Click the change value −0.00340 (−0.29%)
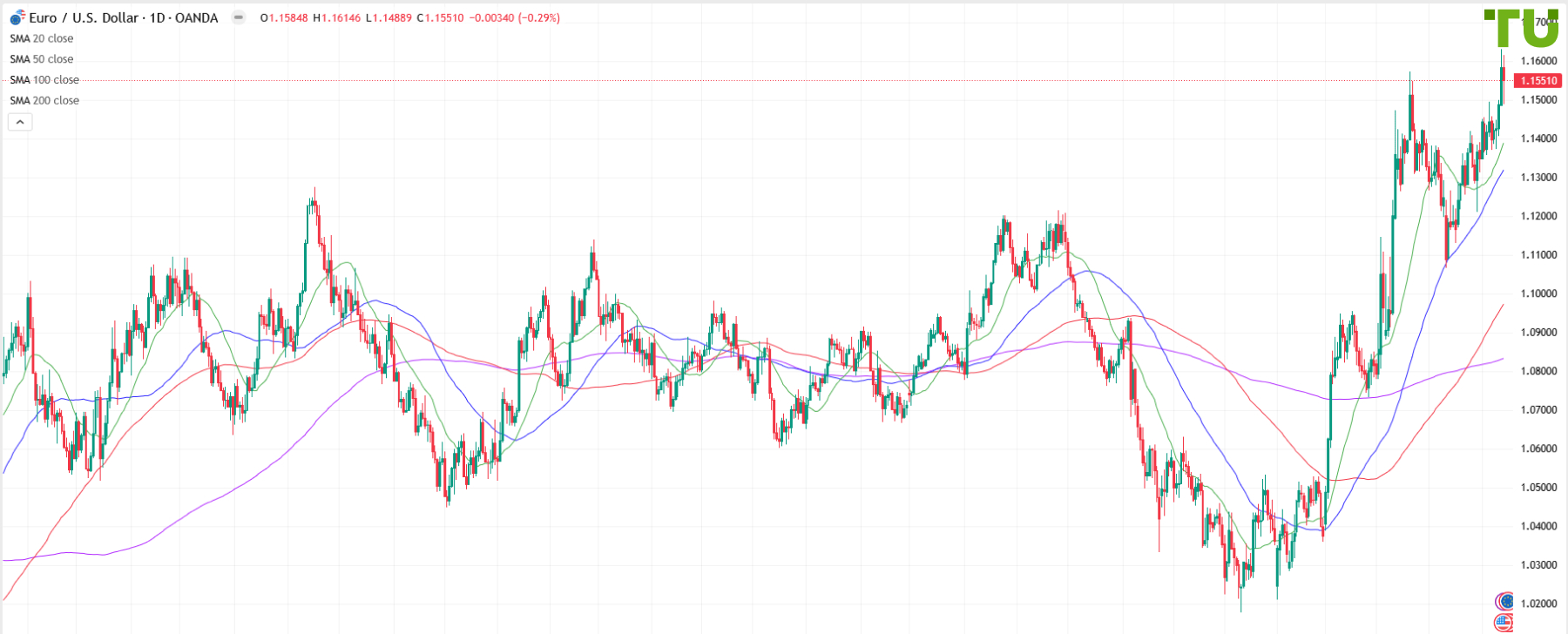1568x634 pixels. point(515,17)
